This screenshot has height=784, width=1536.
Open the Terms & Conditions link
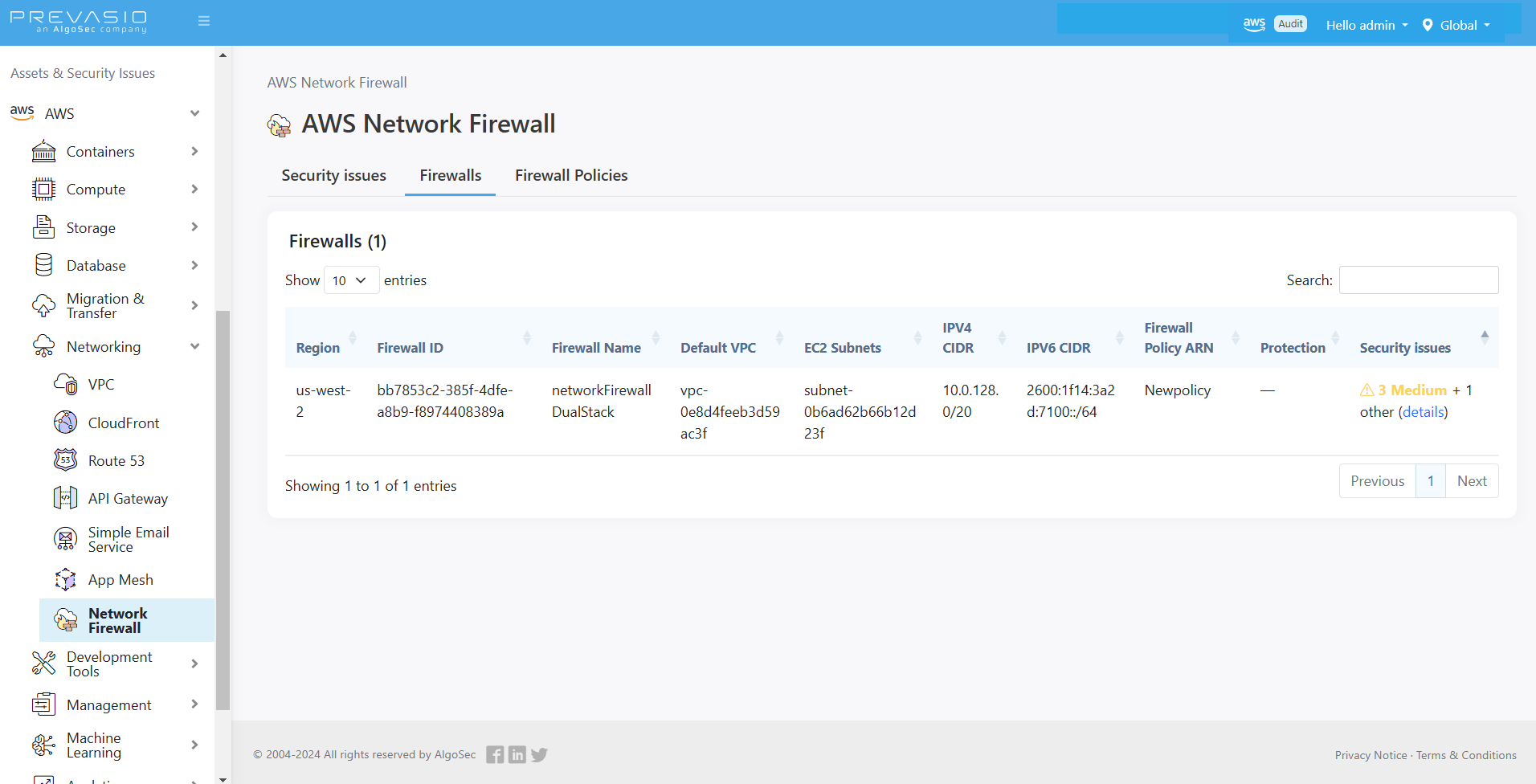pos(1466,755)
